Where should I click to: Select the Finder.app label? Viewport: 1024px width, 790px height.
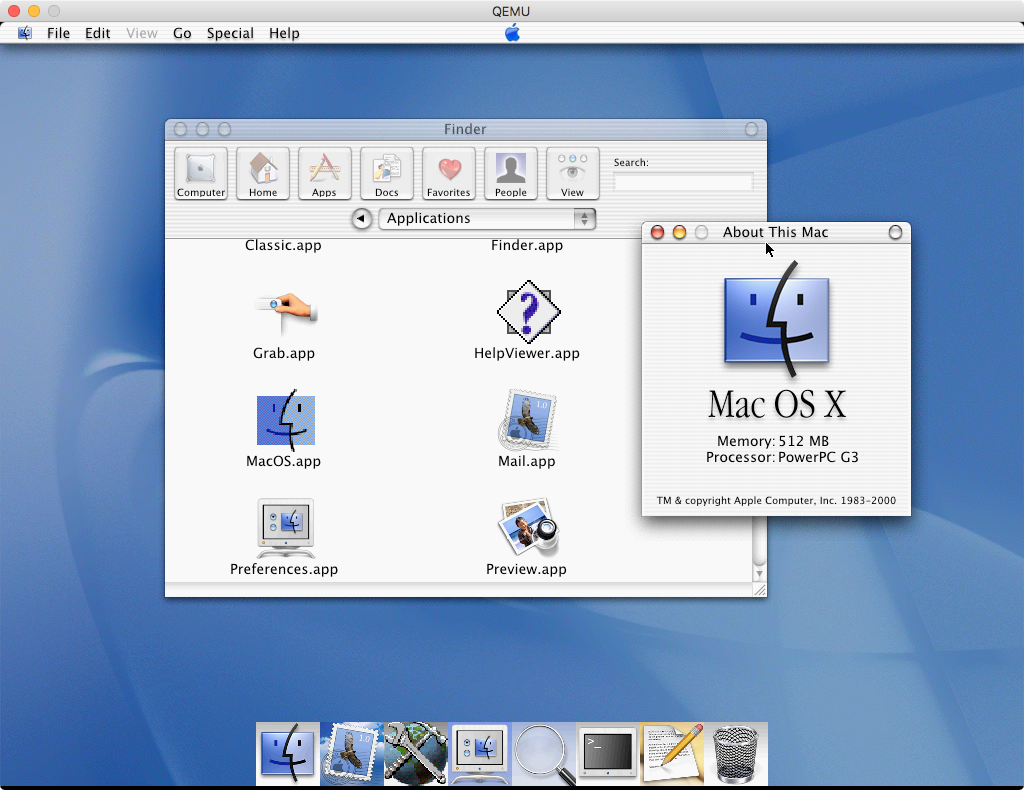click(527, 245)
